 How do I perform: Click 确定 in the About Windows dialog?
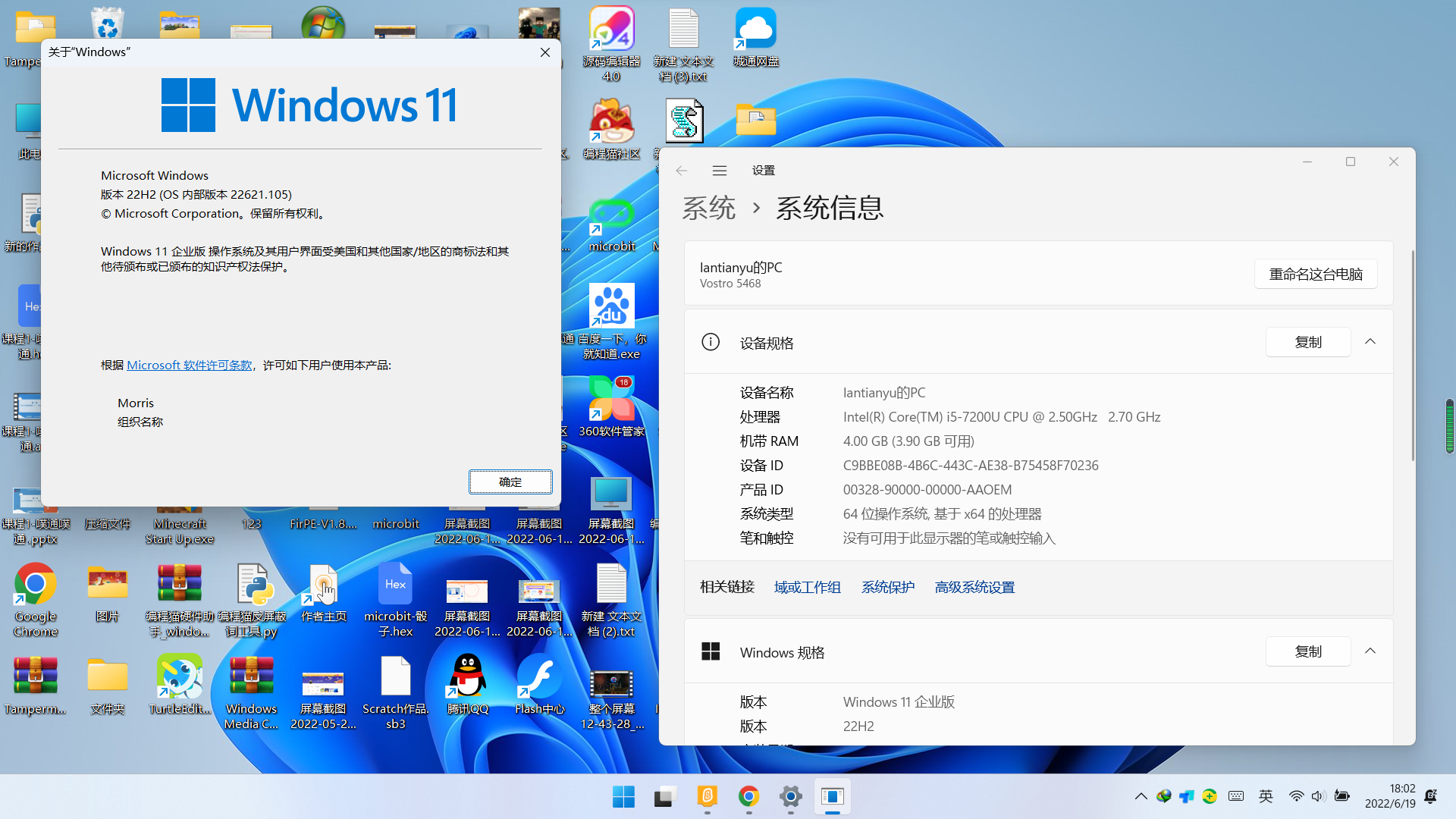click(510, 482)
